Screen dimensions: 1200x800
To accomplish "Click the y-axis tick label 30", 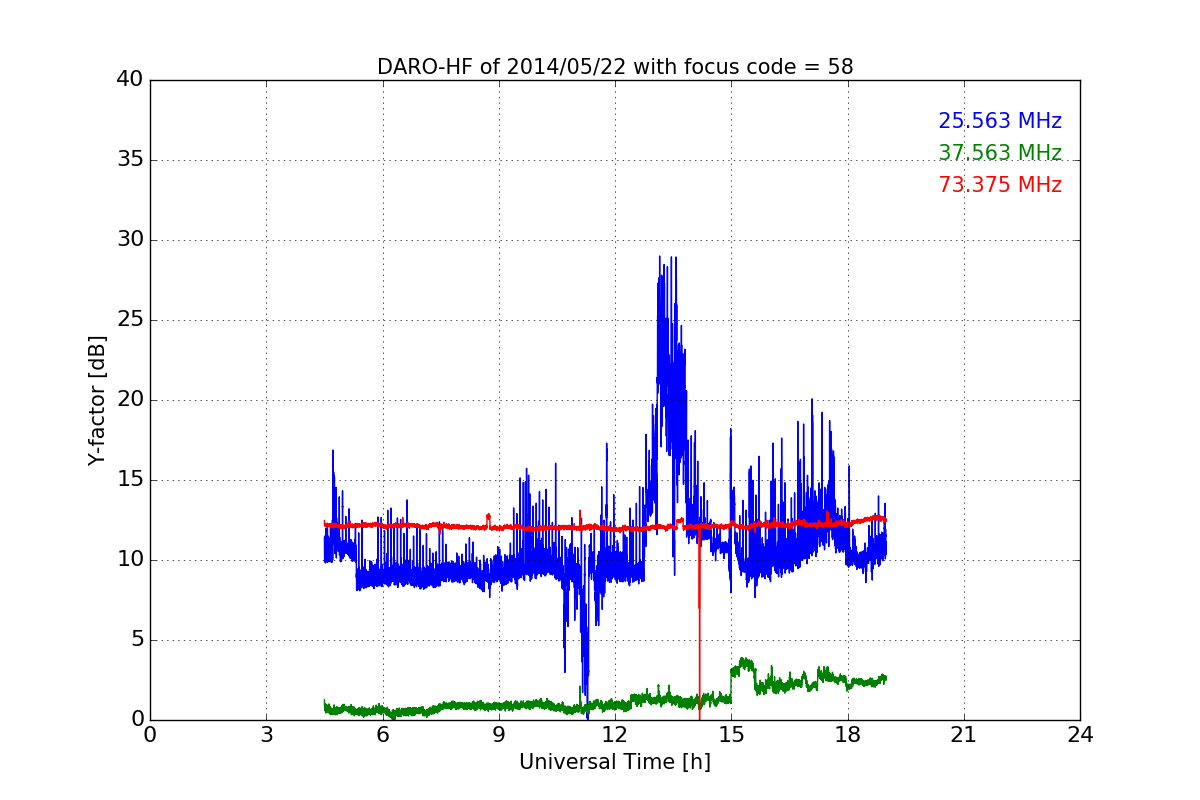I will [x=129, y=240].
